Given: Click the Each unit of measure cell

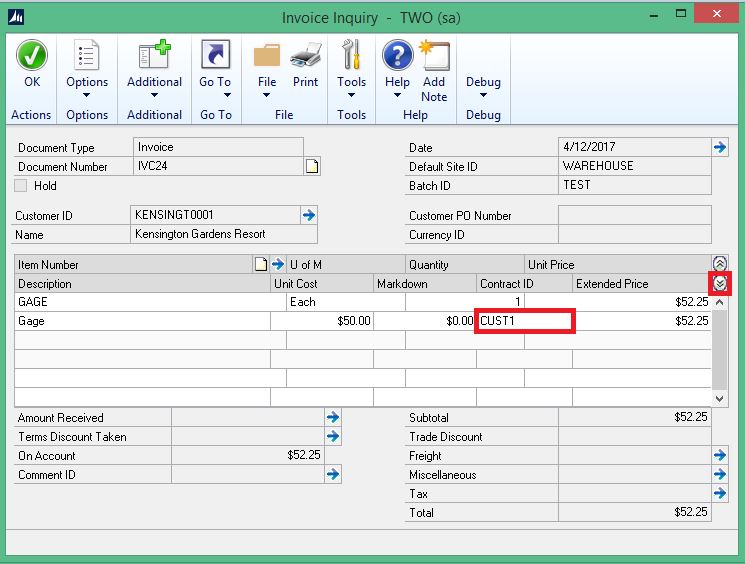Looking at the screenshot, I should [346, 302].
